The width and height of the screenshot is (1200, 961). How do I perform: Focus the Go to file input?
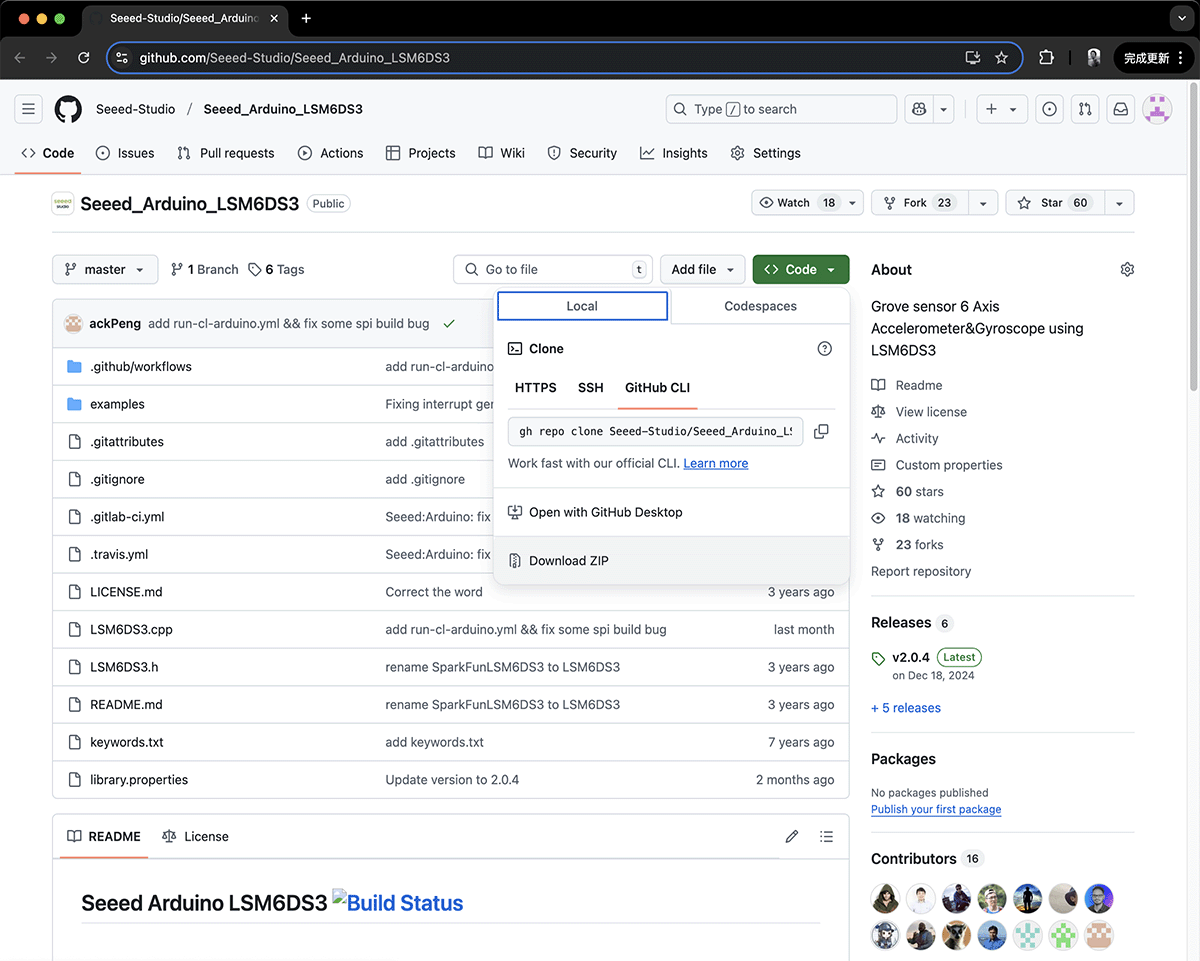click(x=553, y=270)
